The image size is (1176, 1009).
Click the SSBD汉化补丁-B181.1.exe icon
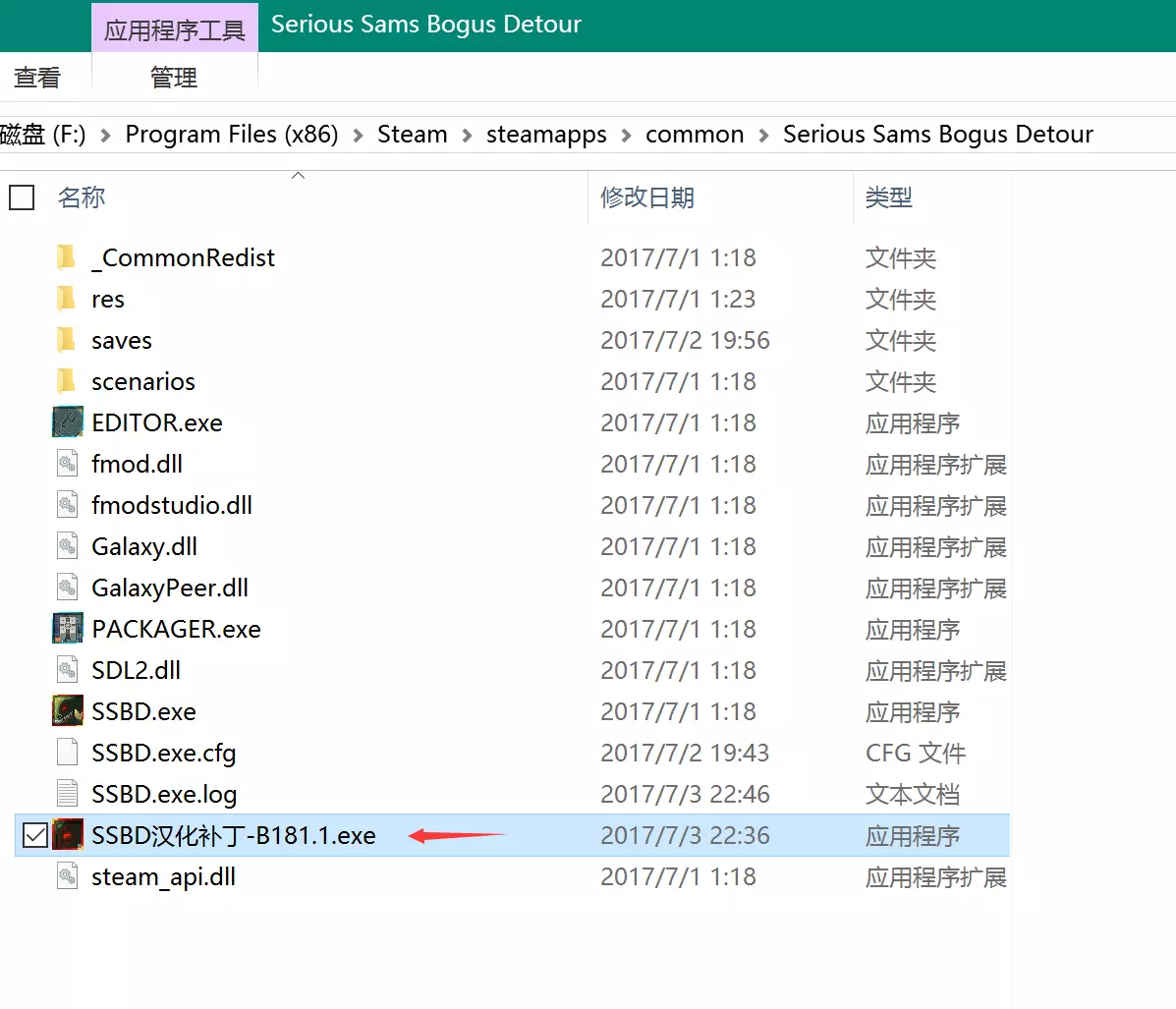68,835
